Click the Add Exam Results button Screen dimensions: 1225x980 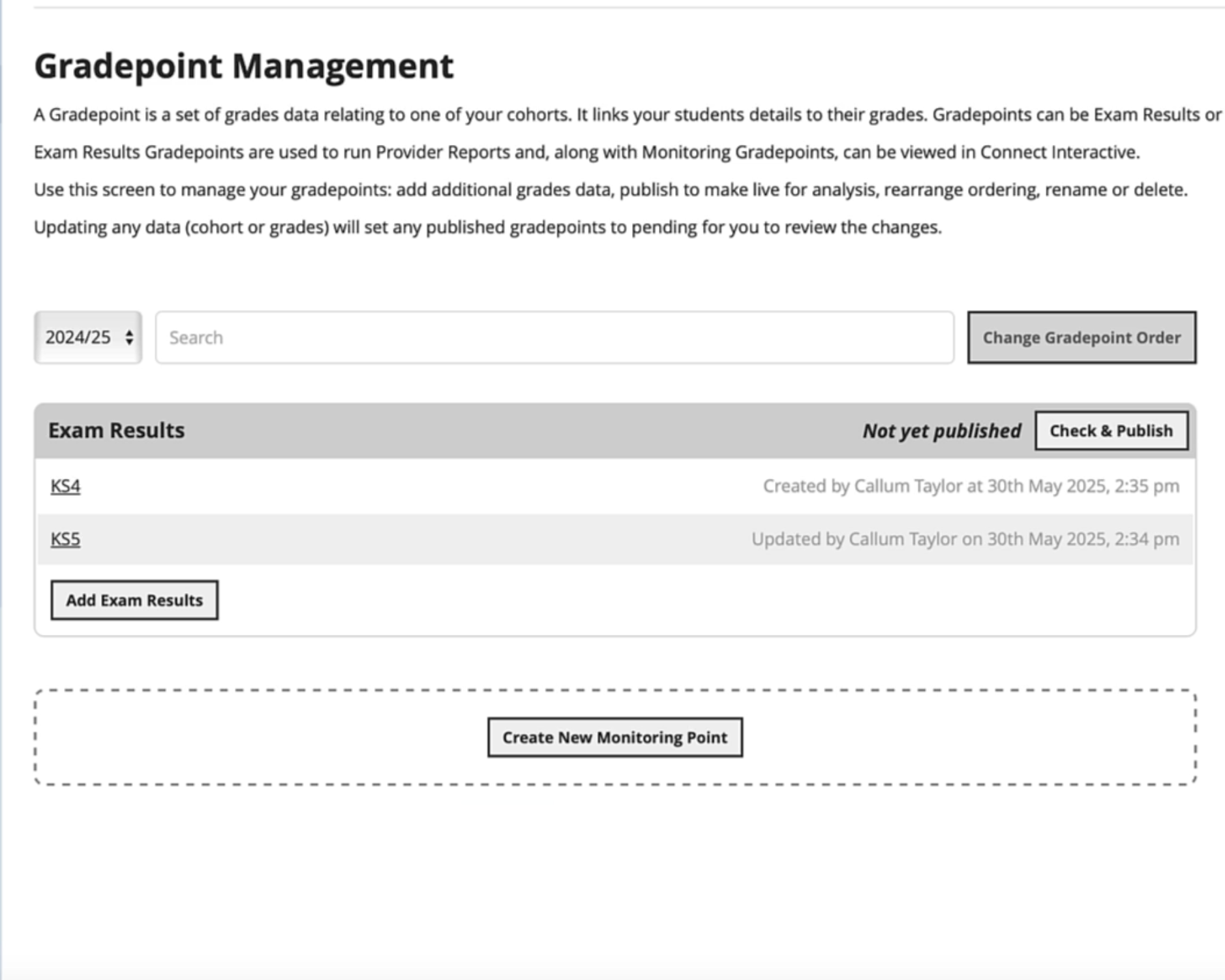pyautogui.click(x=134, y=600)
